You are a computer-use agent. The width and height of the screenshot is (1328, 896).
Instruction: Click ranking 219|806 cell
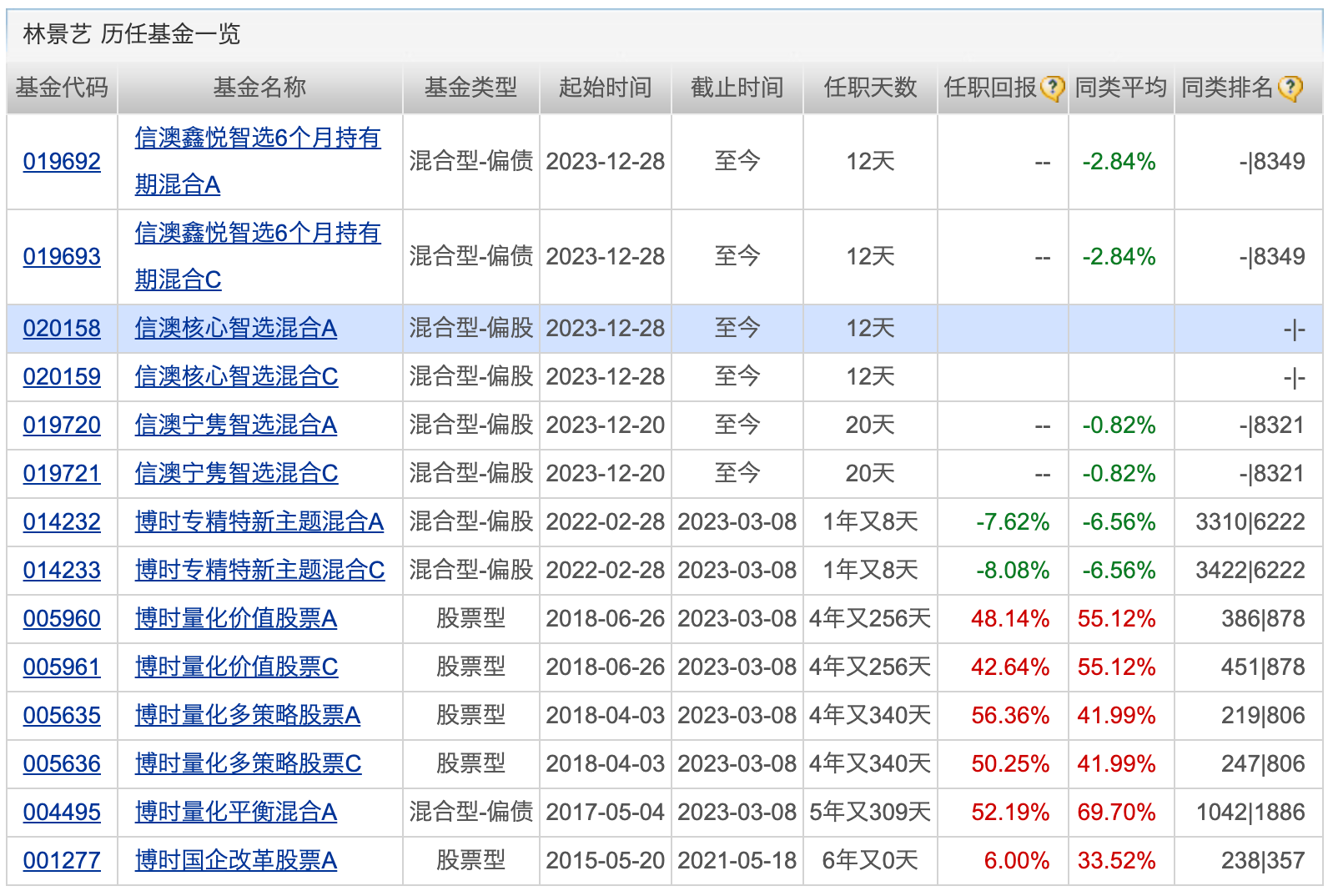[x=1263, y=715]
